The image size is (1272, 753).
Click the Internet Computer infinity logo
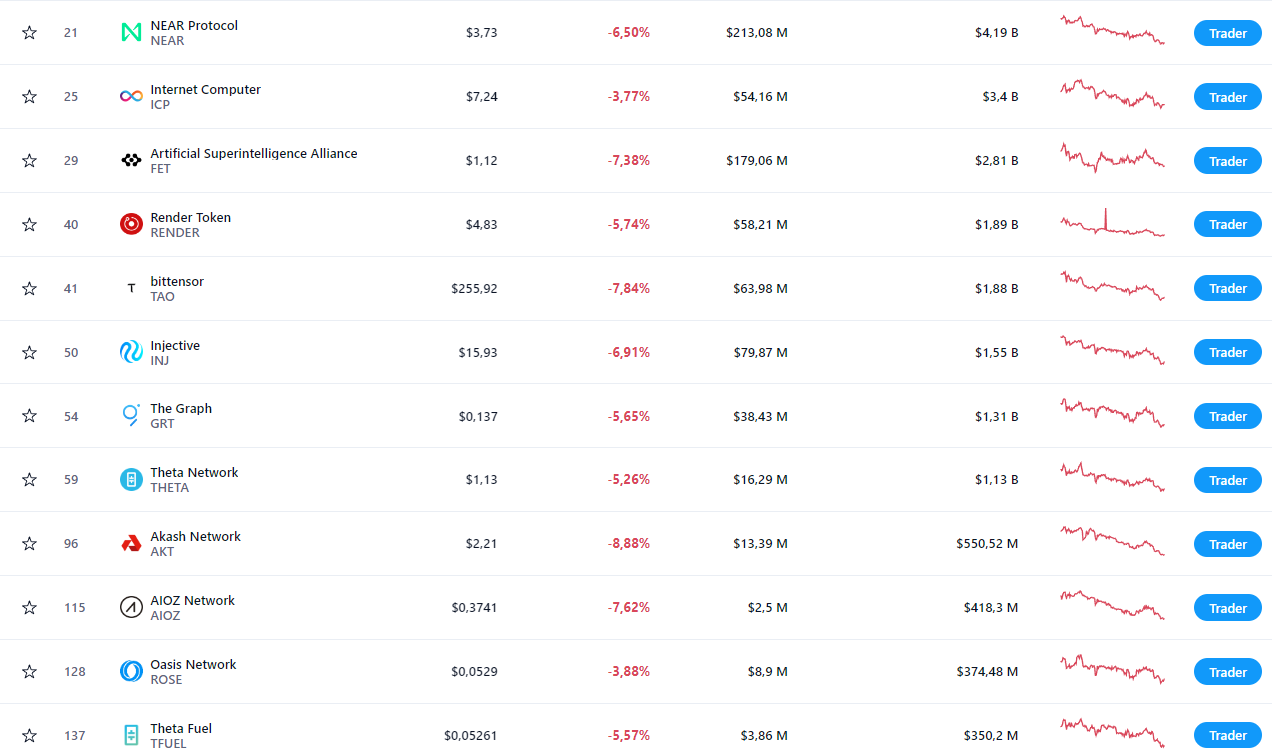click(x=131, y=96)
